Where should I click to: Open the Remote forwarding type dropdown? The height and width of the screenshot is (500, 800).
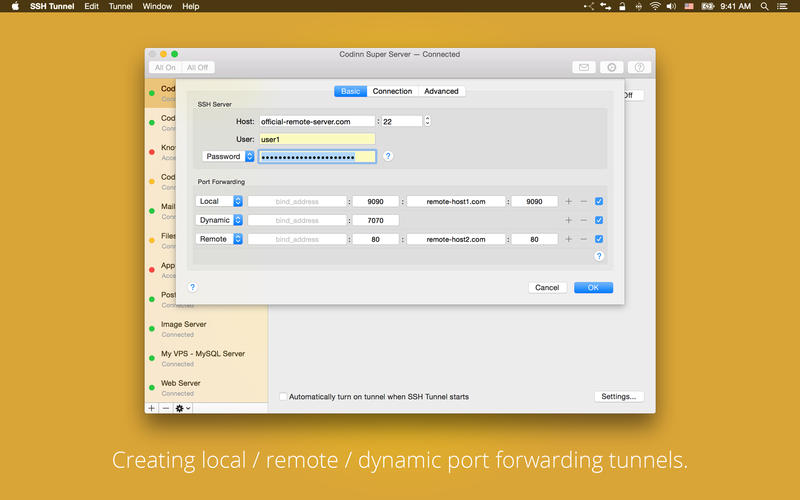coord(219,239)
